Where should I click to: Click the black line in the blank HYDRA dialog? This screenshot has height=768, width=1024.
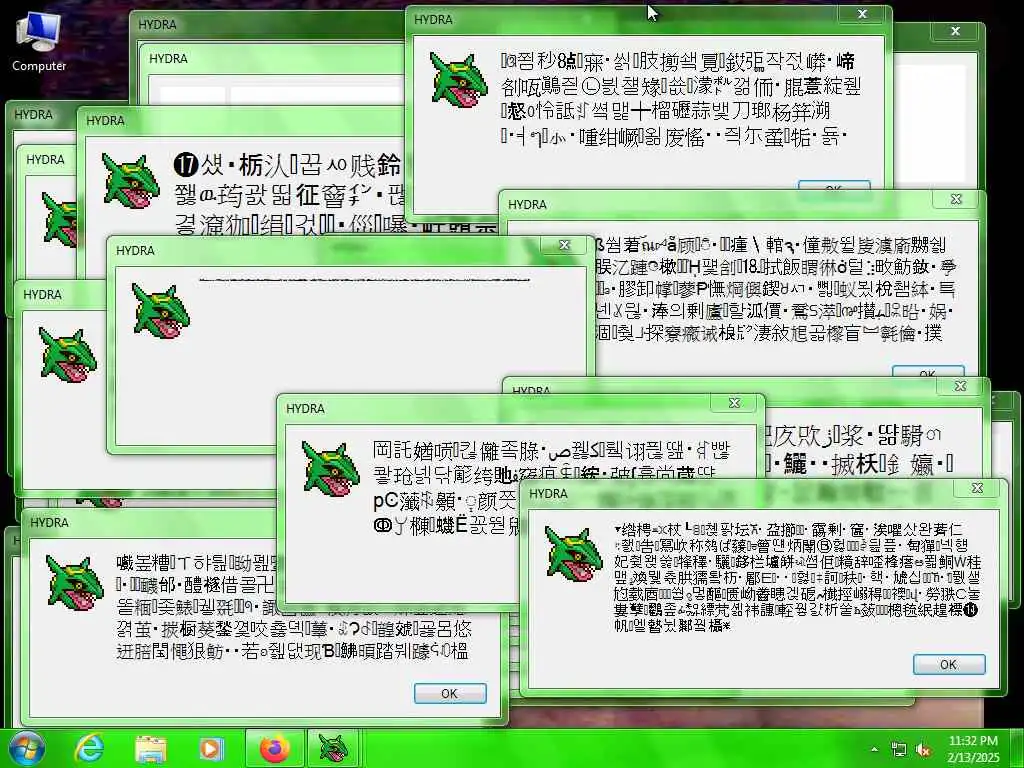point(364,280)
